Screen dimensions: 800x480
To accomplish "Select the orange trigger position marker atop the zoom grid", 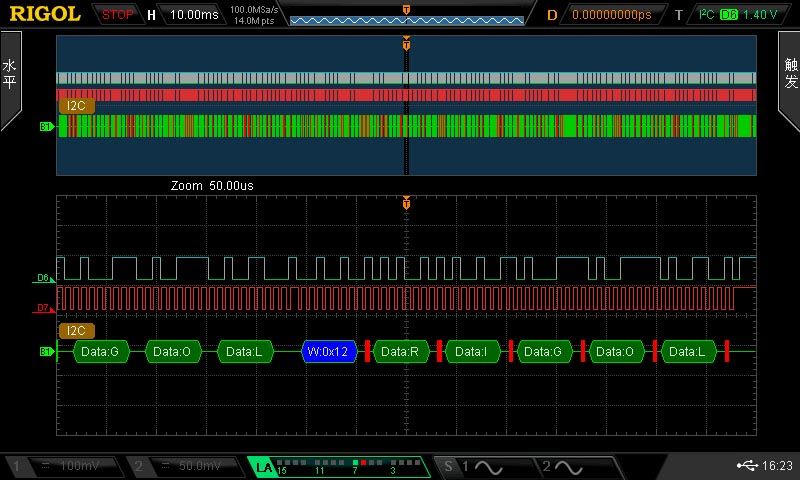I will pos(406,203).
